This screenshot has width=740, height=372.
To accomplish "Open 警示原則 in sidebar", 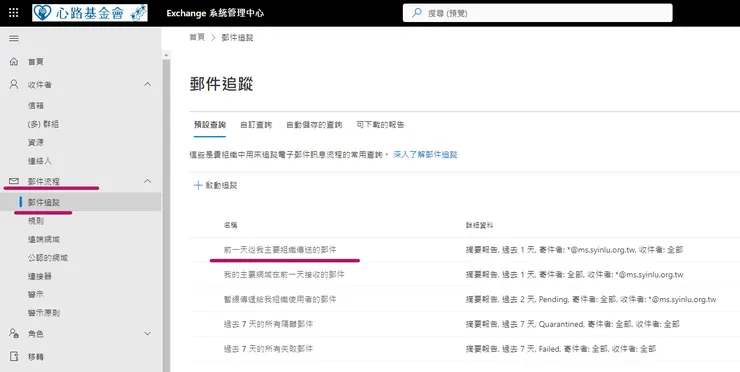I will point(44,313).
